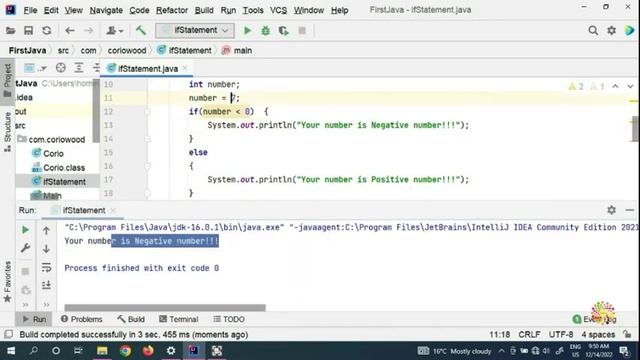Go to next highlighted error arrow
The width and height of the screenshot is (640, 360).
(x=630, y=86)
